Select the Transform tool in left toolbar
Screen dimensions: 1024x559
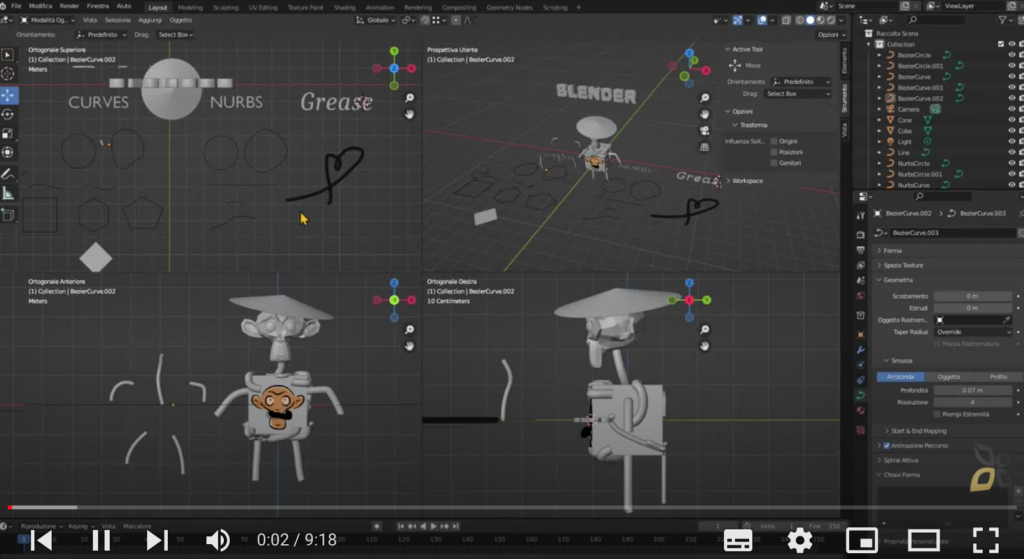click(x=8, y=152)
